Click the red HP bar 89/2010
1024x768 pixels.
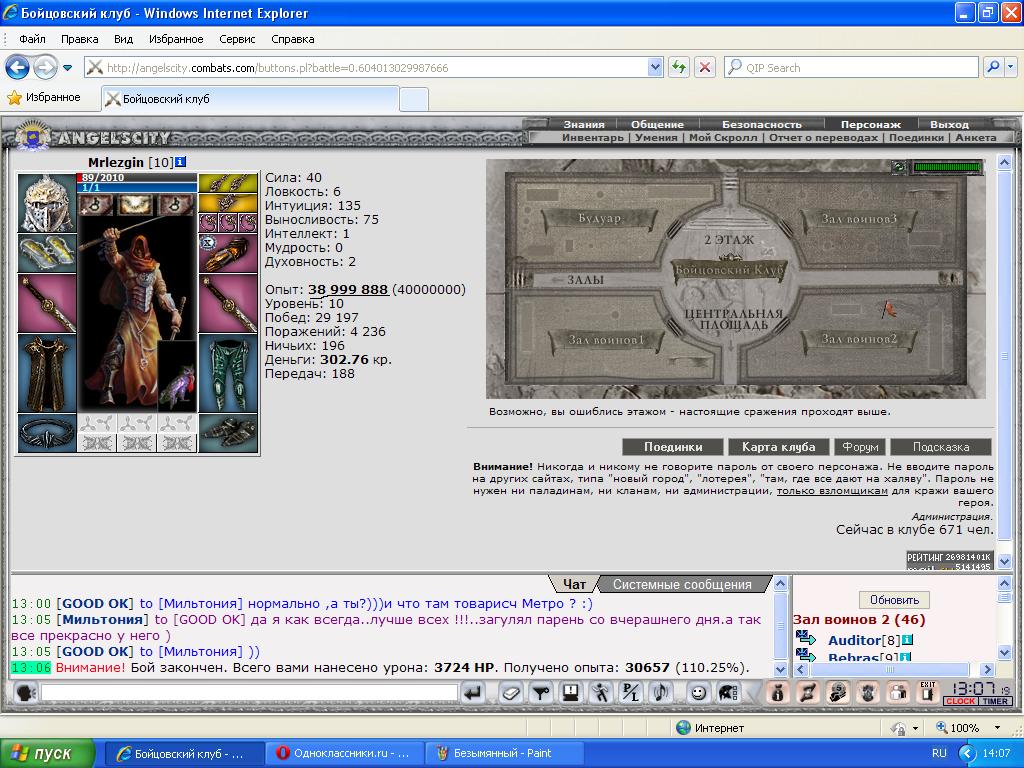(x=136, y=178)
